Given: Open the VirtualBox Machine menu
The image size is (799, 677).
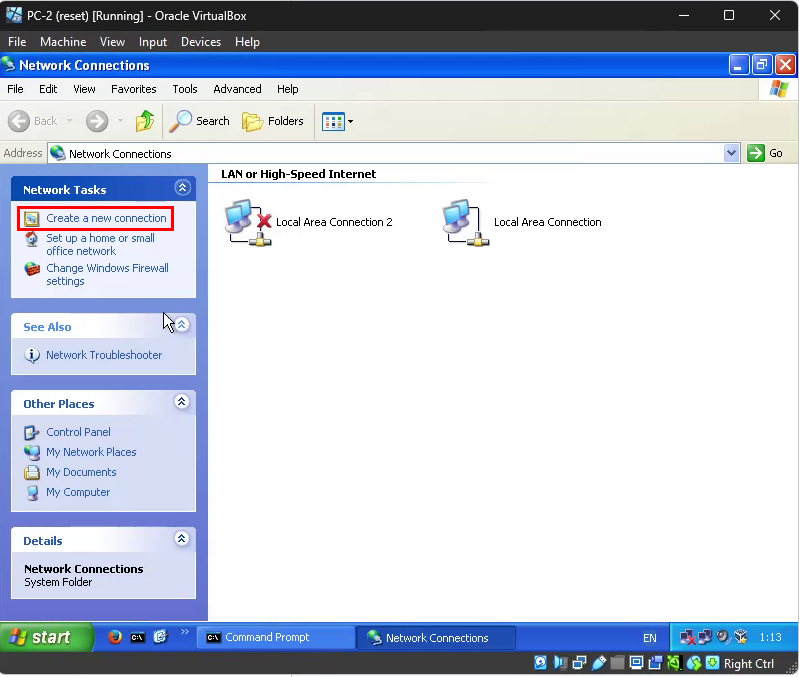Looking at the screenshot, I should click(63, 42).
